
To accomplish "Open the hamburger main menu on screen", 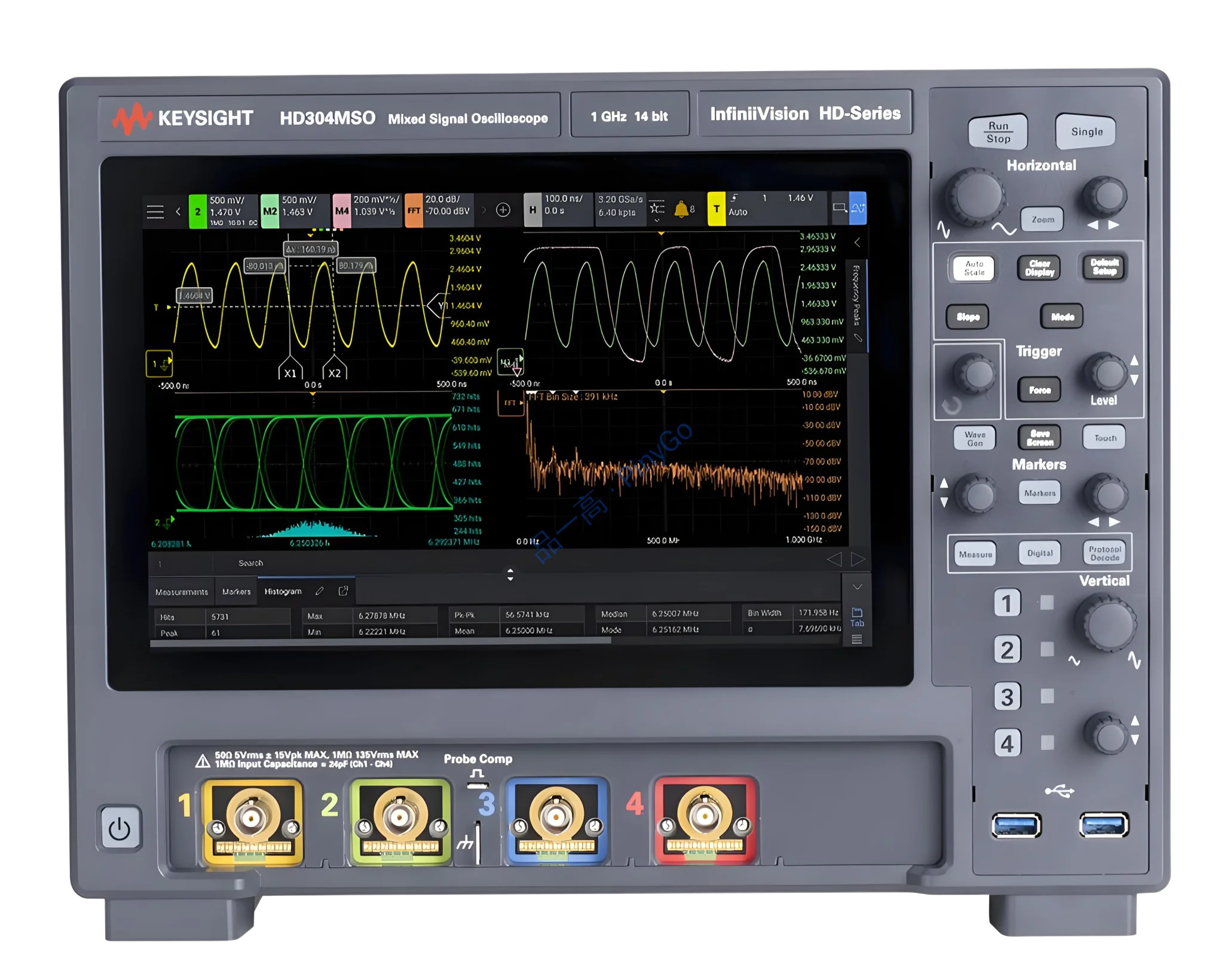I will [155, 212].
